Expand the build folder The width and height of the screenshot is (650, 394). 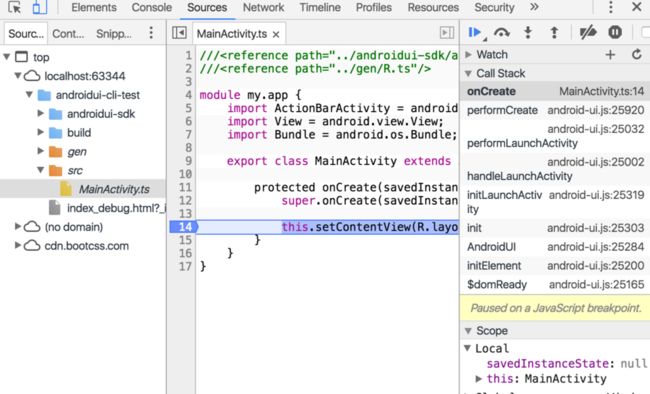[x=40, y=132]
